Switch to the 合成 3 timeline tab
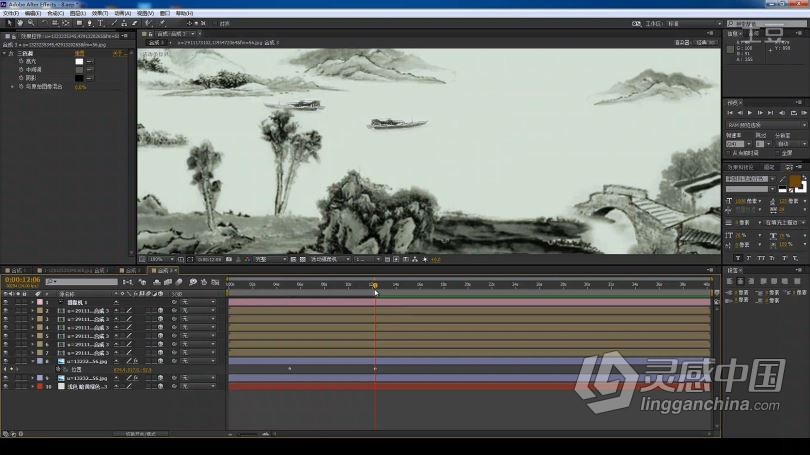The height and width of the screenshot is (455, 810). [x=163, y=270]
